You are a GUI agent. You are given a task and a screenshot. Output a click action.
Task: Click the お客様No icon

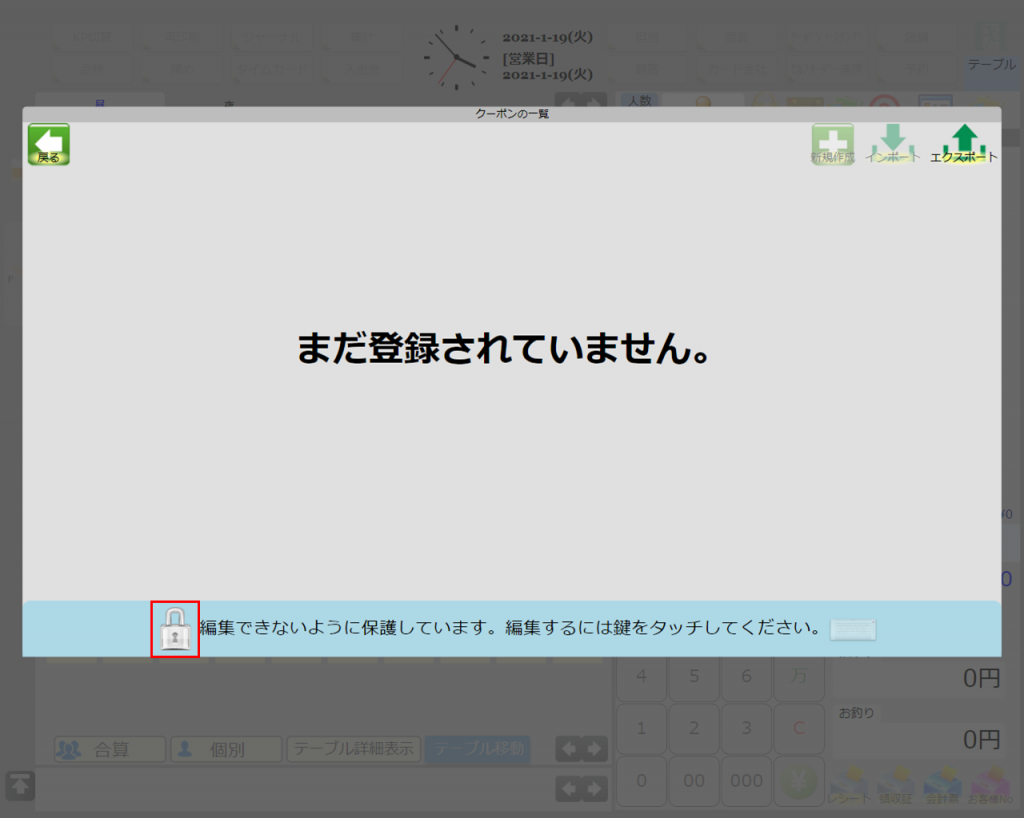click(989, 784)
